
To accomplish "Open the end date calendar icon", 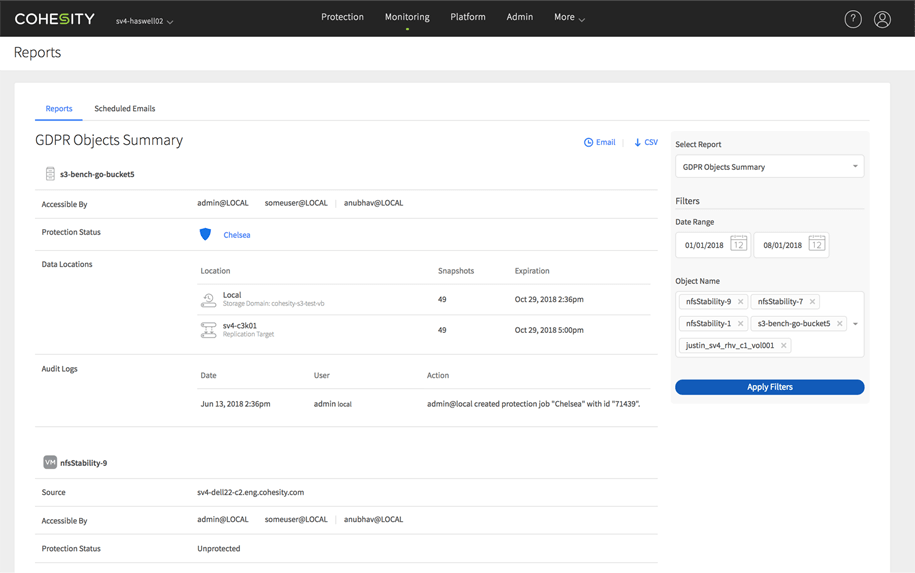I will click(x=817, y=244).
